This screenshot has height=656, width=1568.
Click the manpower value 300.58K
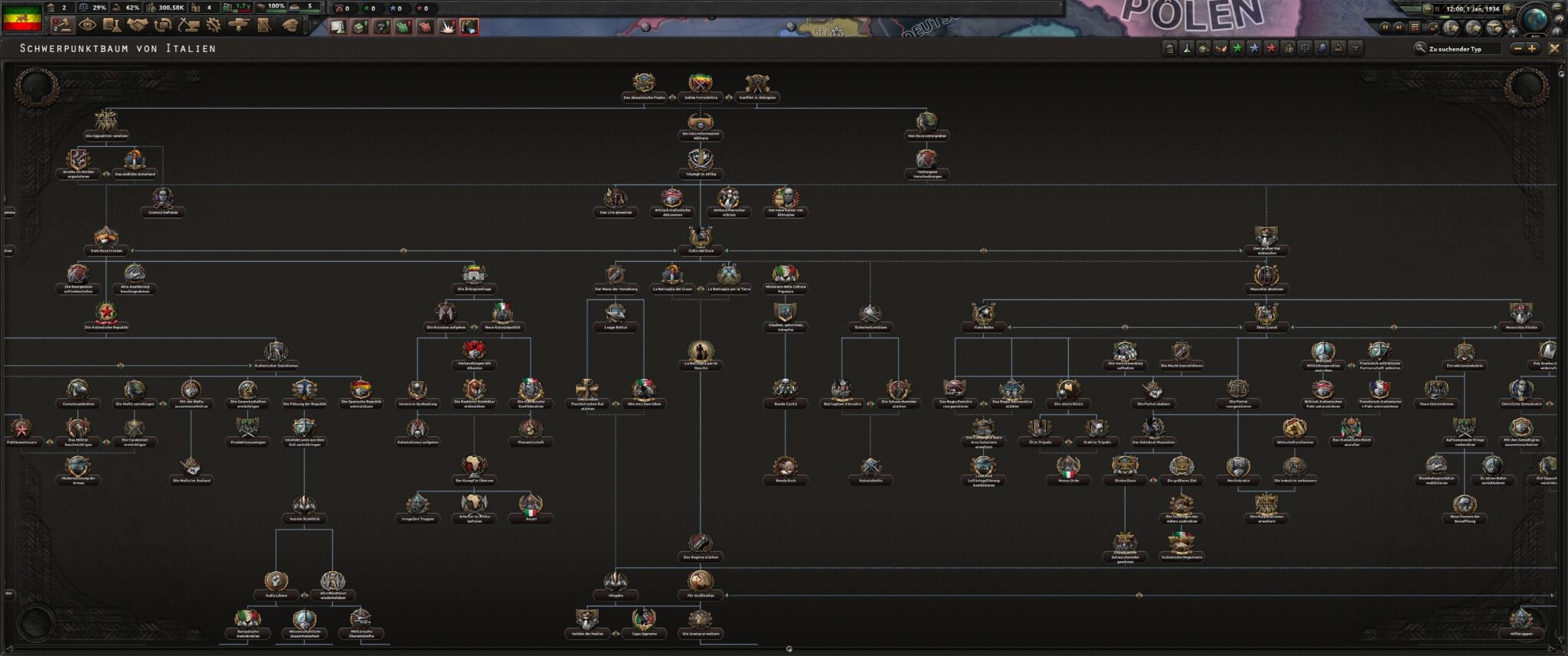pyautogui.click(x=171, y=8)
